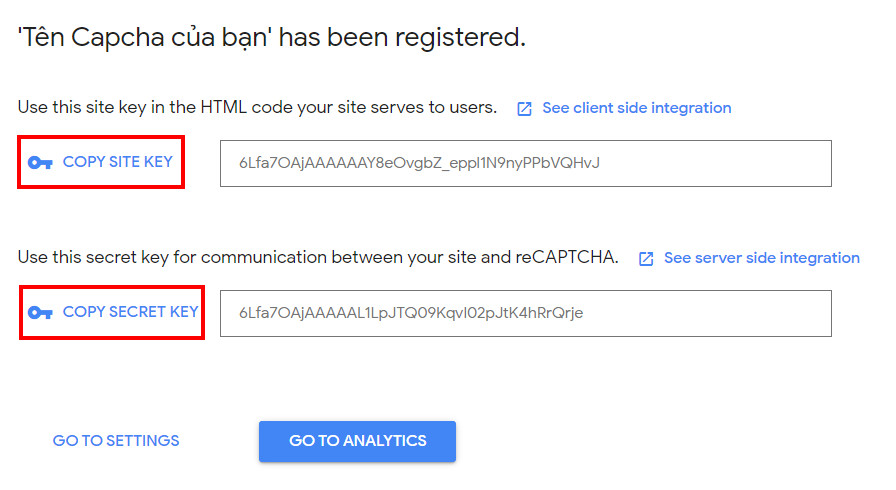This screenshot has width=896, height=490.
Task: Focus the site key text field
Action: 525,163
